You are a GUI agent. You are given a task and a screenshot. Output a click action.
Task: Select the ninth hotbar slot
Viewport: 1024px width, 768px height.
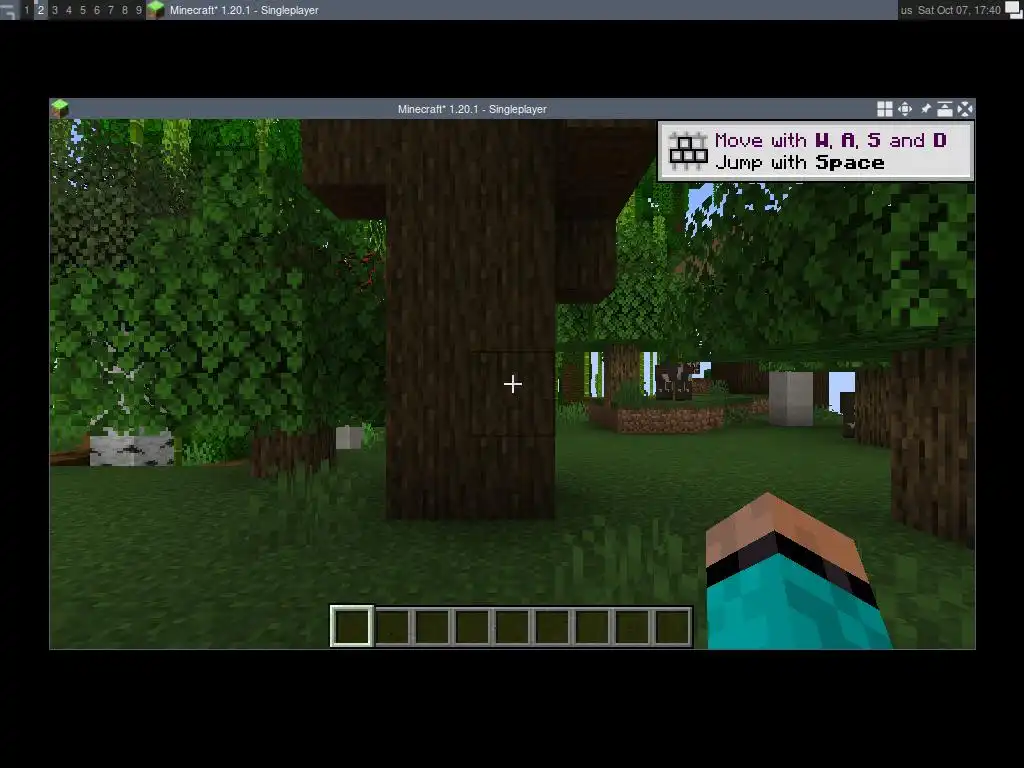pyautogui.click(x=672, y=626)
